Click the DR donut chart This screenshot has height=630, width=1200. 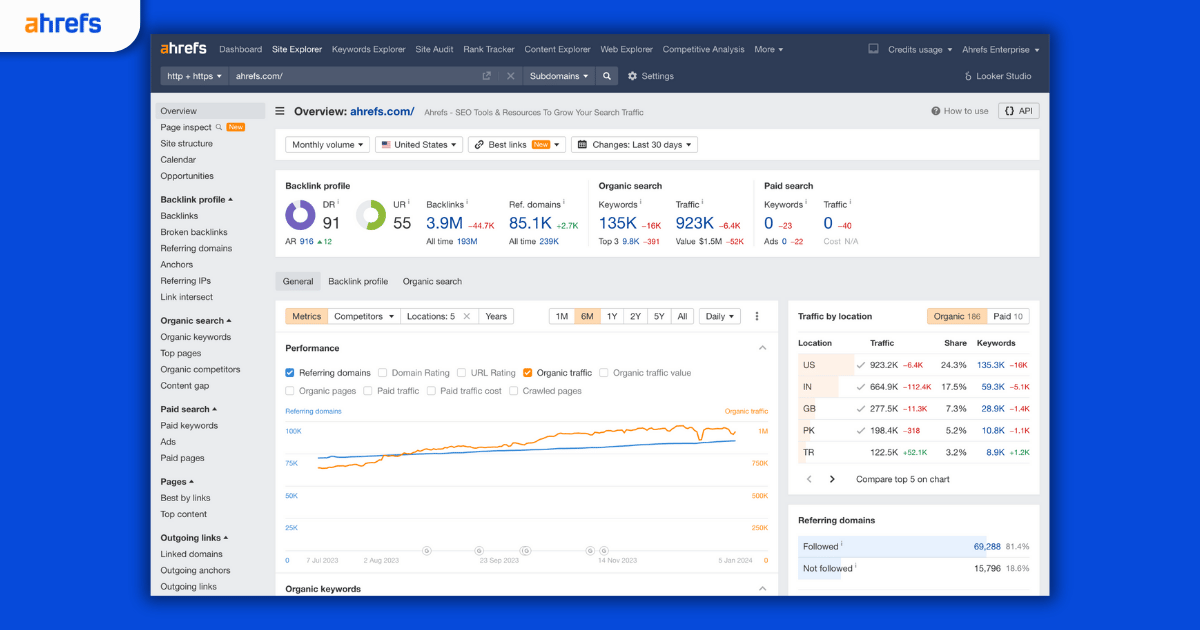pyautogui.click(x=300, y=215)
